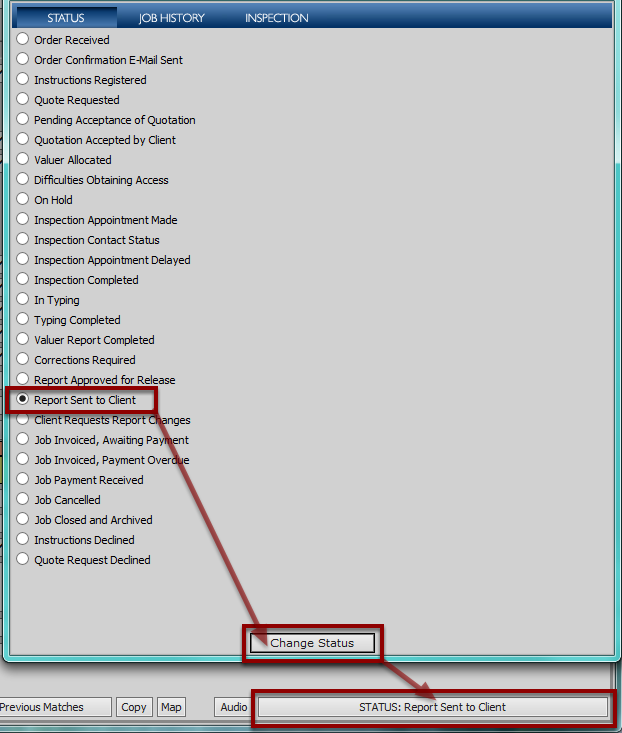Click the Change Status button

point(312,643)
